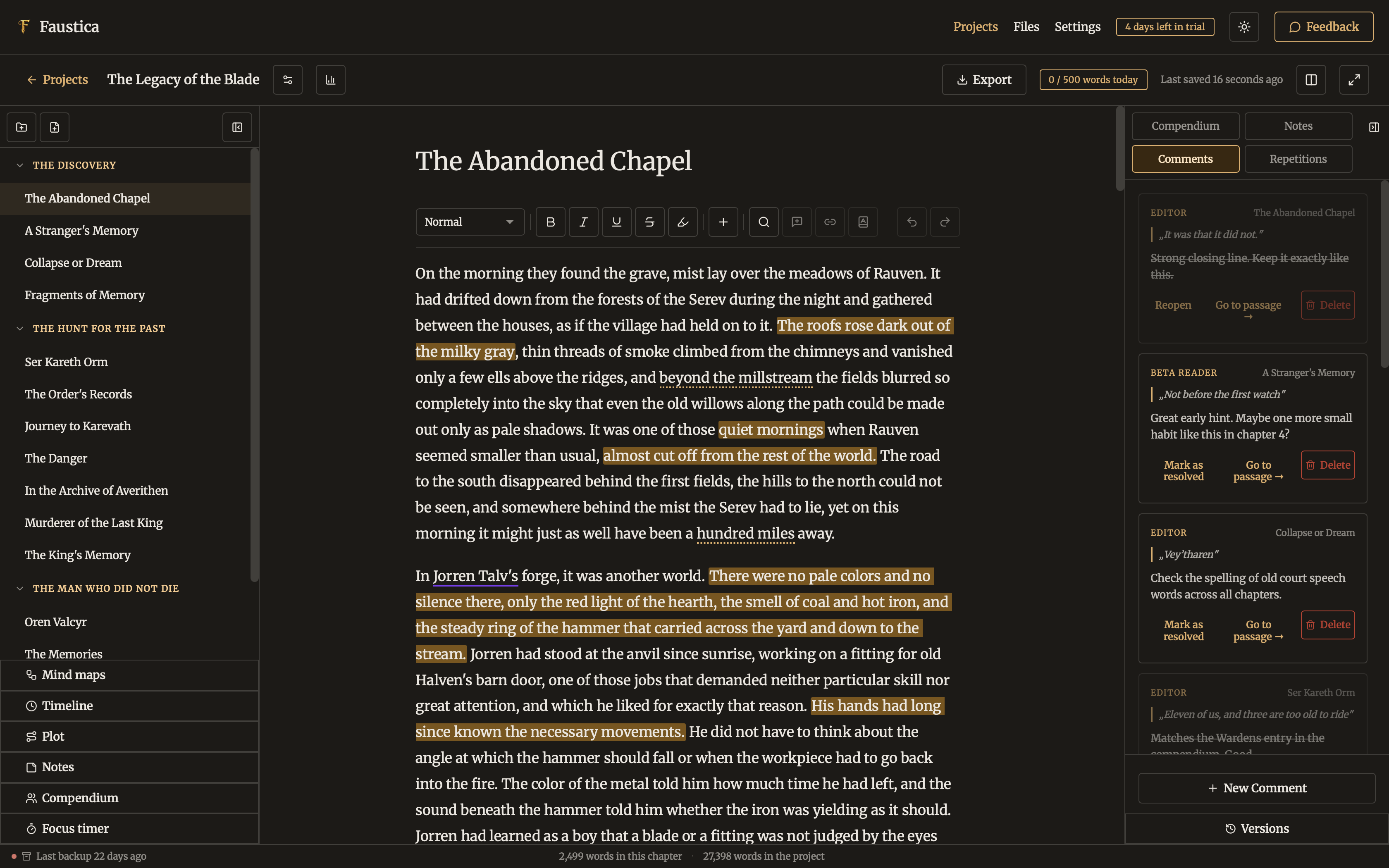Click New Comment button

click(1256, 788)
